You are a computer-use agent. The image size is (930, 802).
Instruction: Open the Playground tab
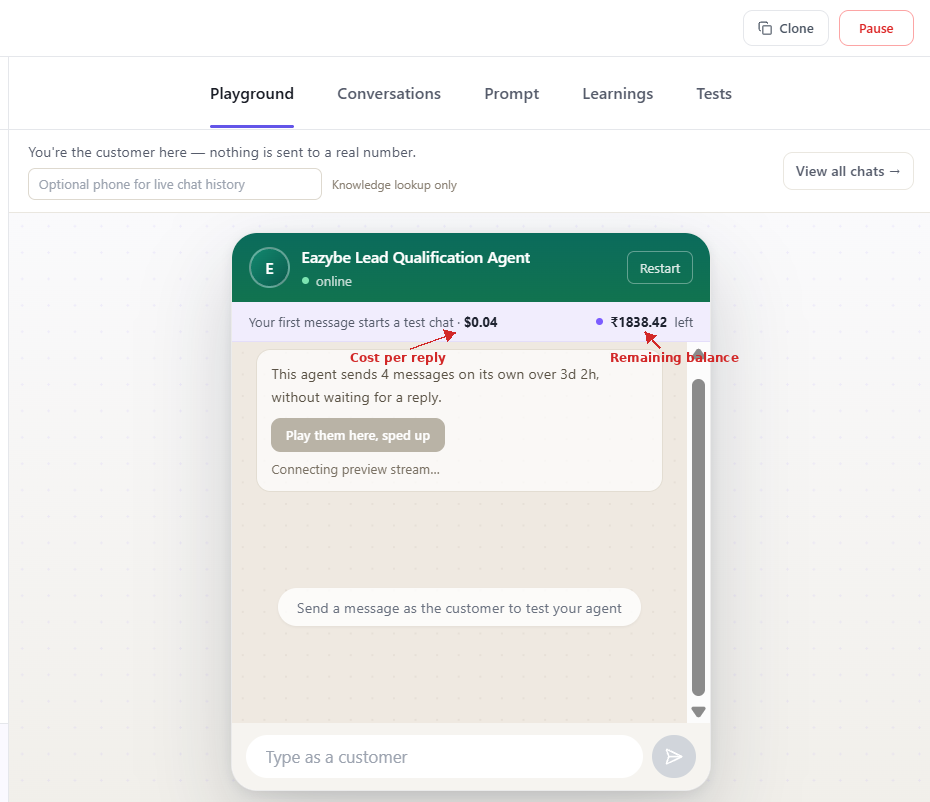[x=251, y=94]
